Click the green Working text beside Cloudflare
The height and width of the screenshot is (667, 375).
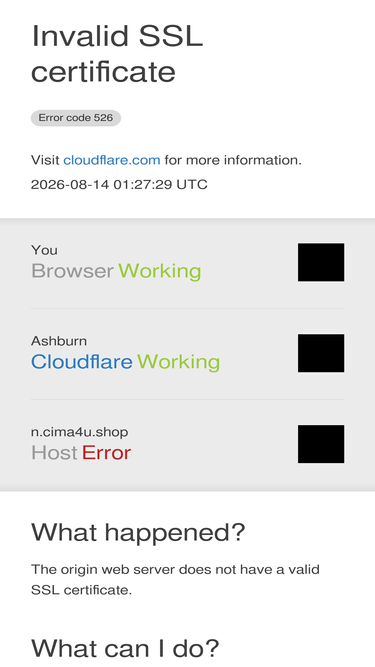179,362
